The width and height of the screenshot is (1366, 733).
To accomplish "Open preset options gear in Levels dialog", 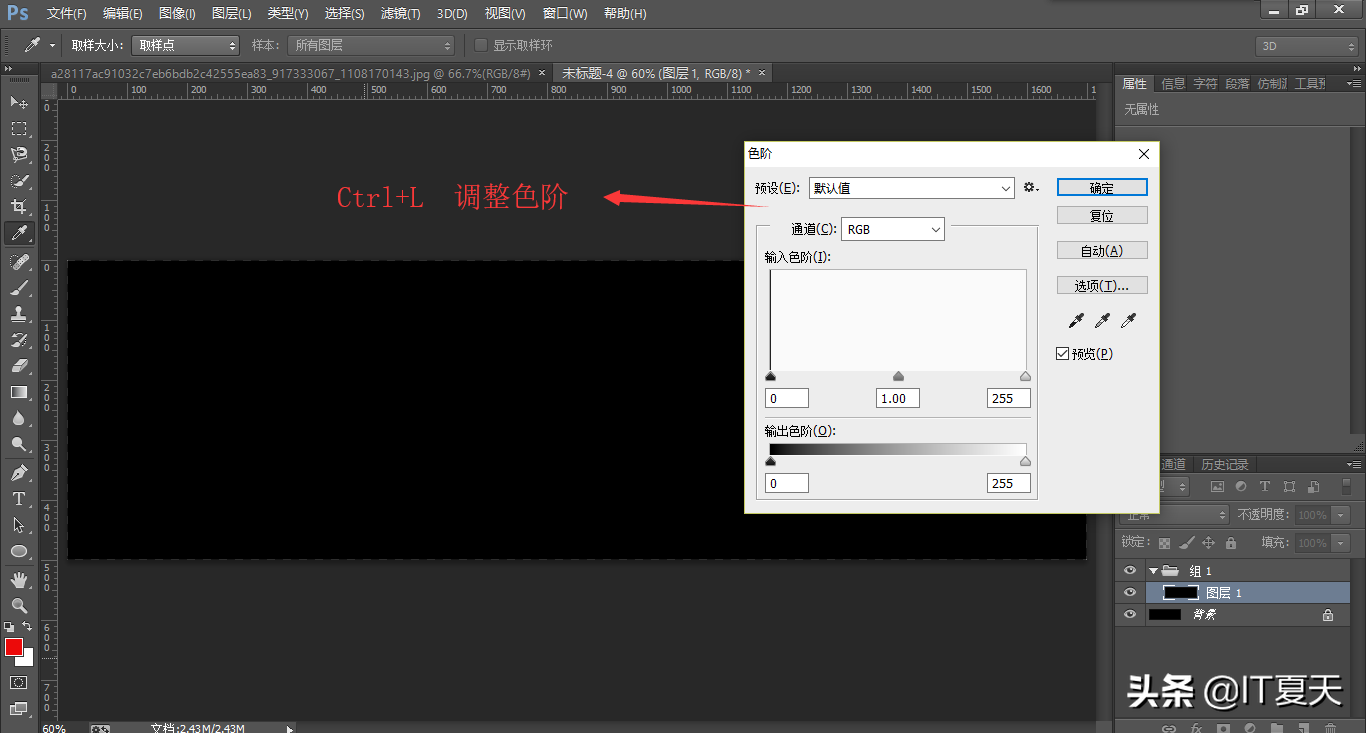I will [x=1031, y=188].
